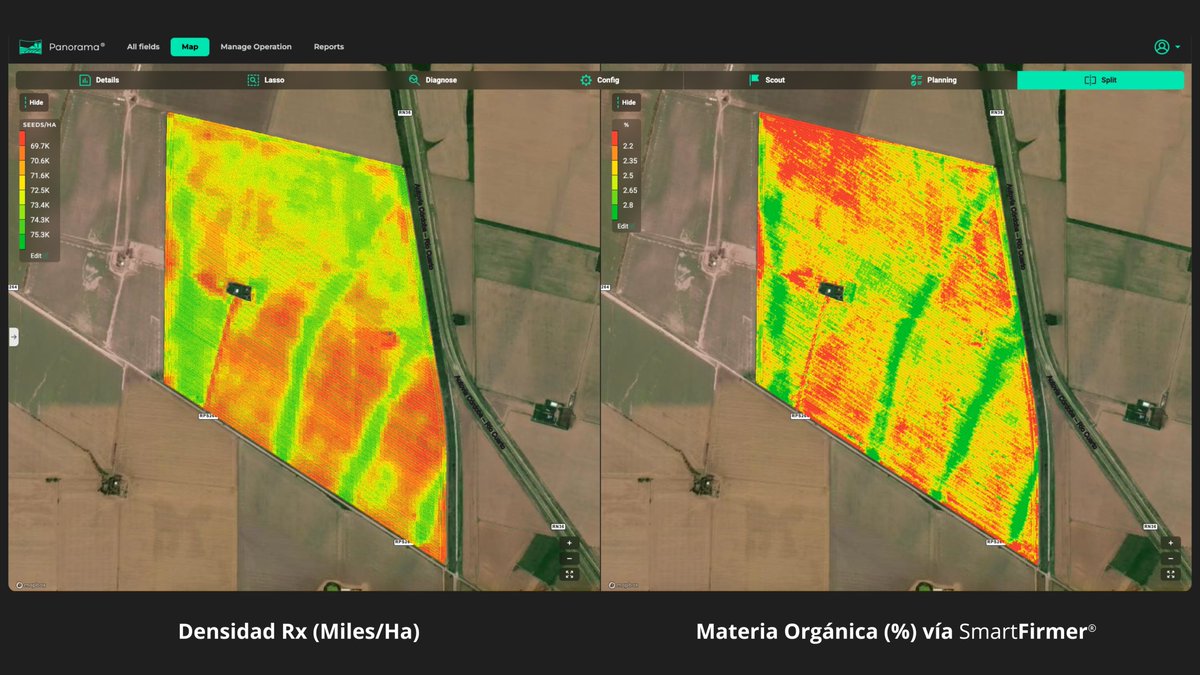Enter fullscreen on the left map
1200x675 pixels.
coord(569,574)
